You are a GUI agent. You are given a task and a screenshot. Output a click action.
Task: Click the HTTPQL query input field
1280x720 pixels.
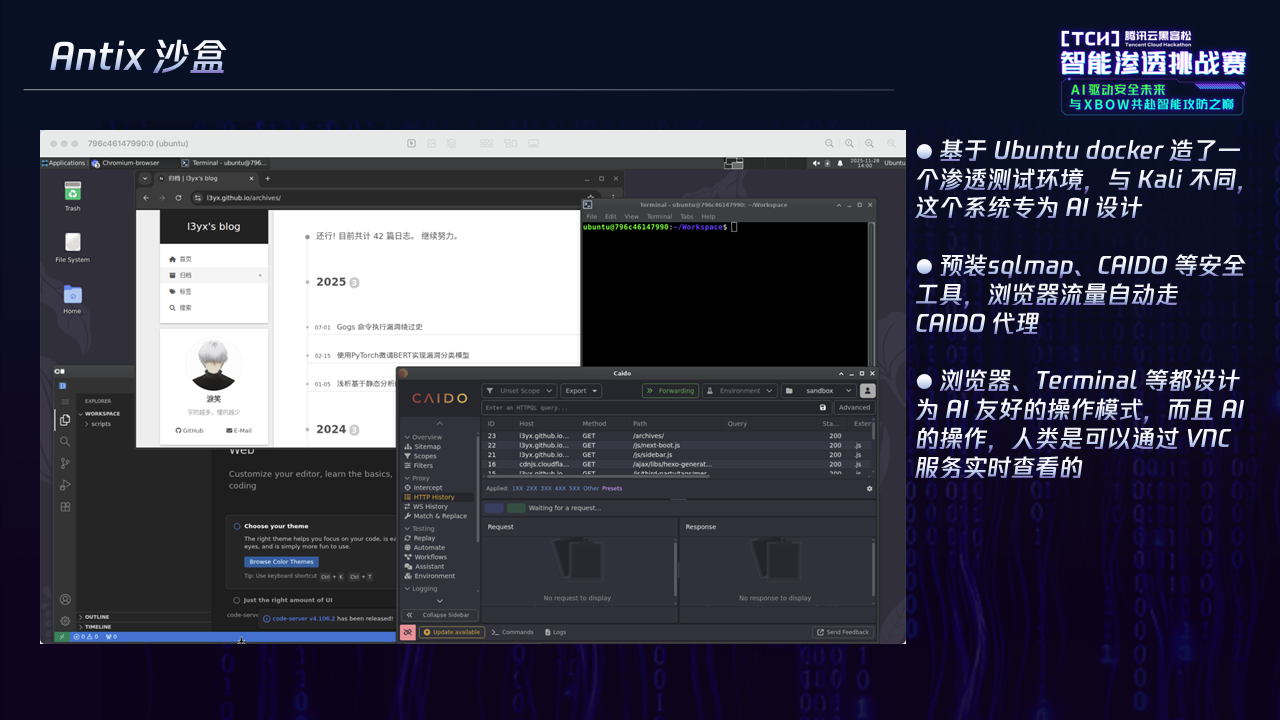(x=648, y=408)
